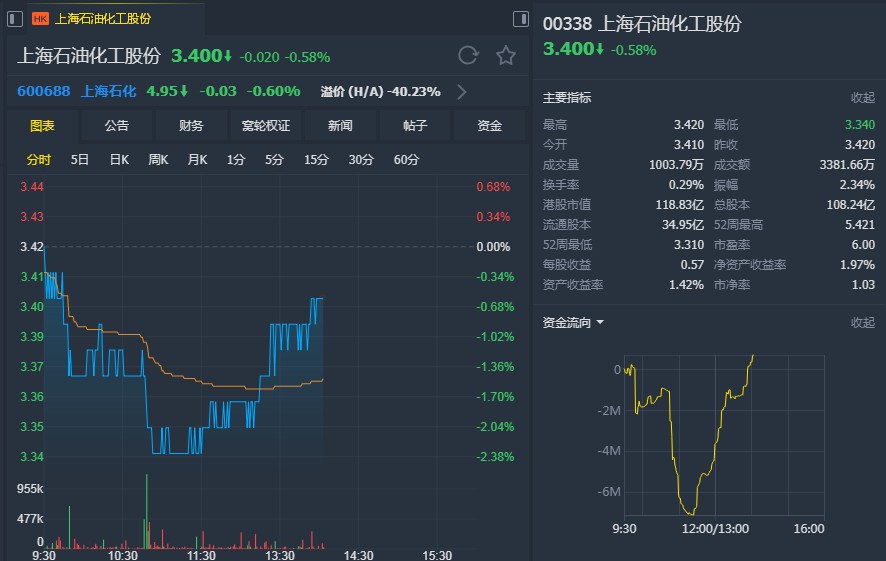This screenshot has height=561, width=886.
Task: Add stock to favorites with star icon
Action: pyautogui.click(x=506, y=55)
